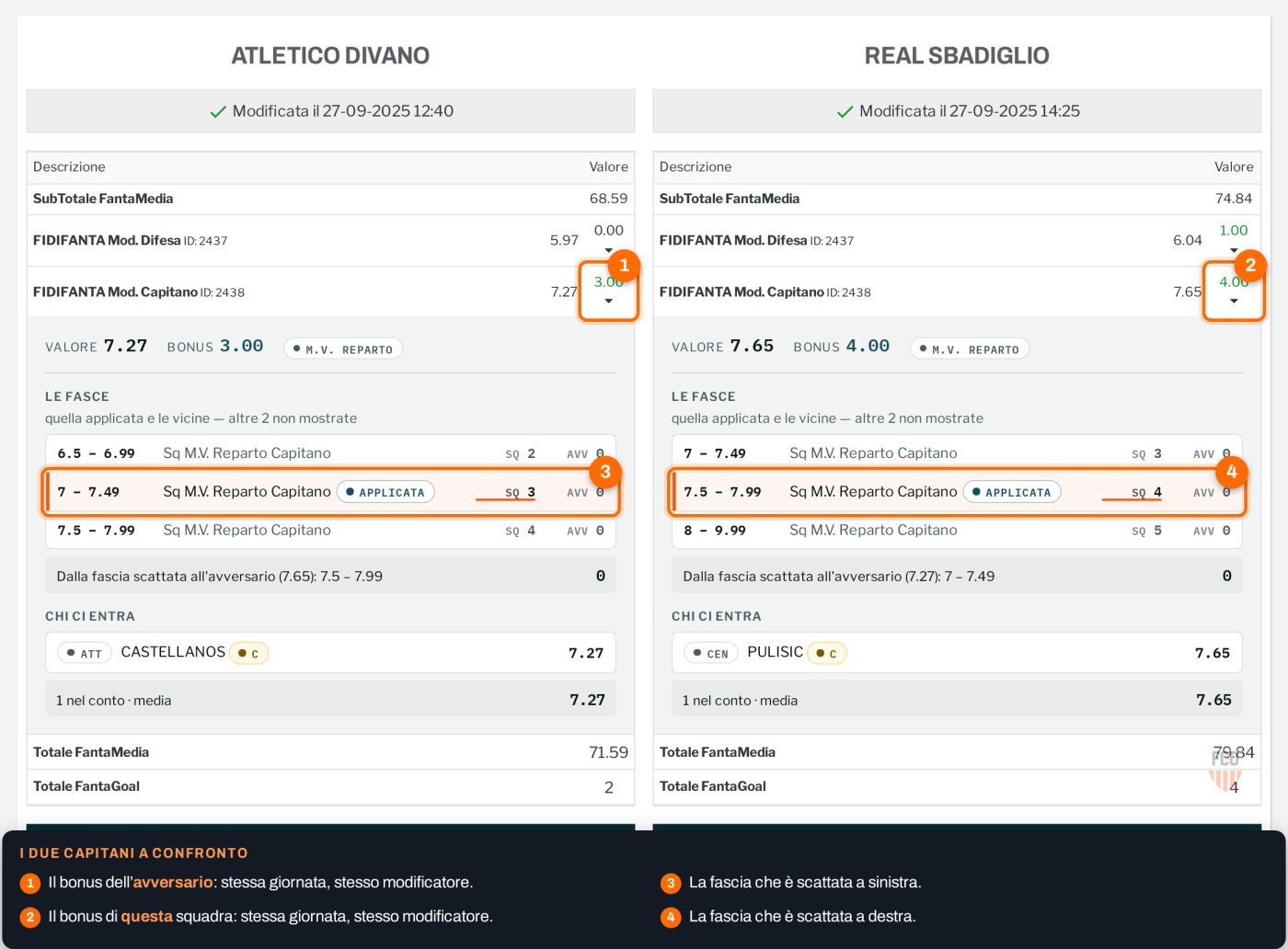This screenshot has height=949, width=1288.
Task: Click the C captain badge next to Castellanos
Action: coord(248,653)
